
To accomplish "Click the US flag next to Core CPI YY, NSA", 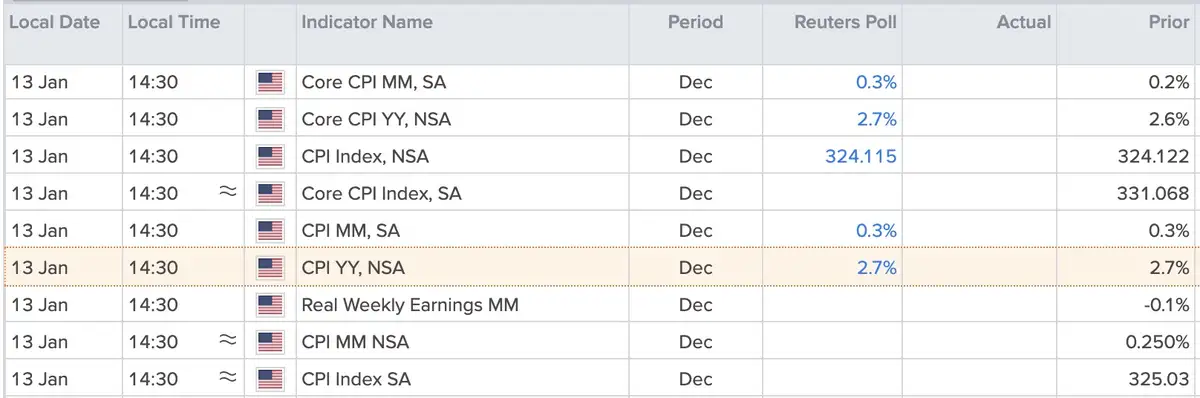I will pyautogui.click(x=270, y=119).
